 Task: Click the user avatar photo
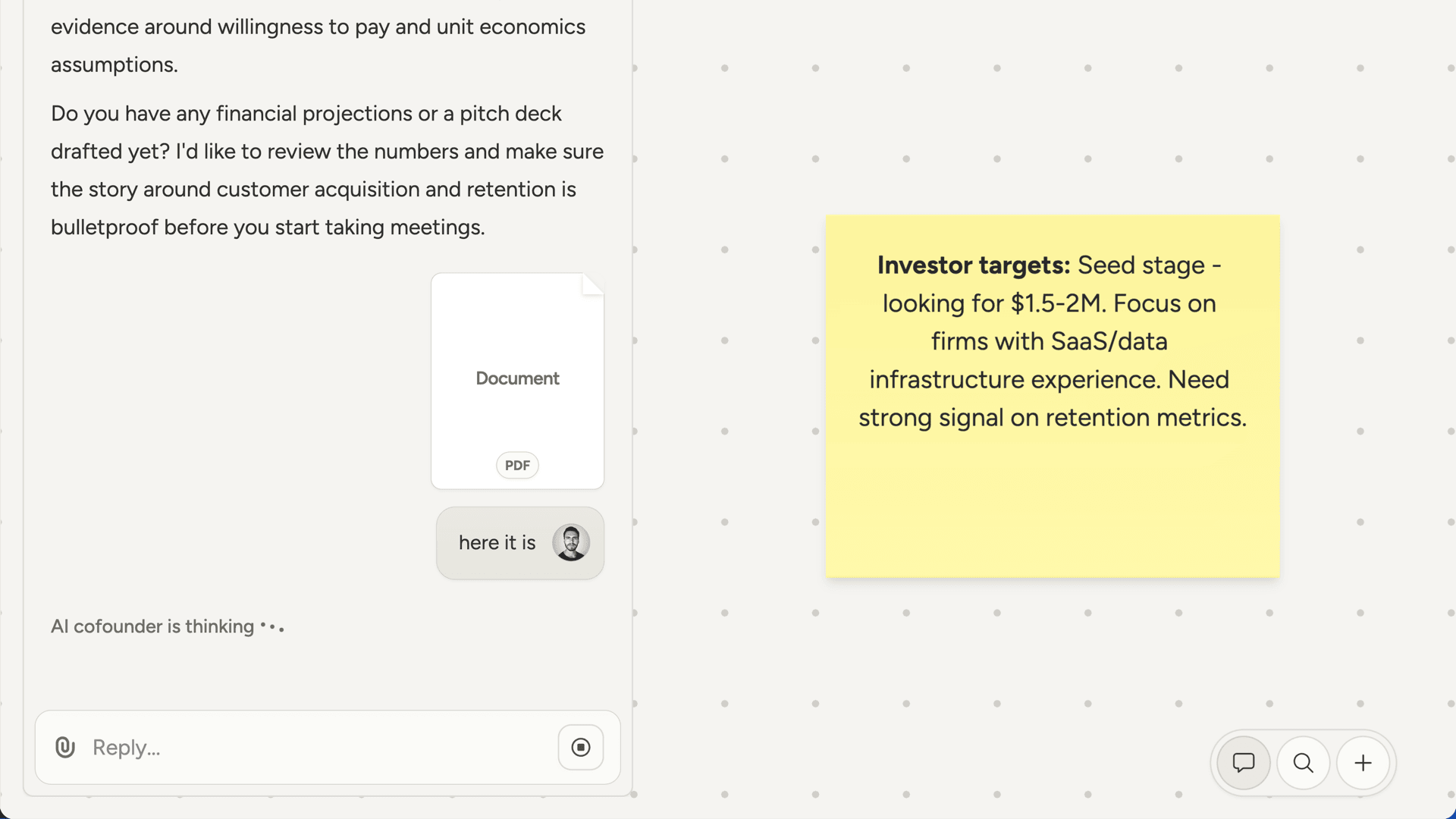tap(571, 543)
